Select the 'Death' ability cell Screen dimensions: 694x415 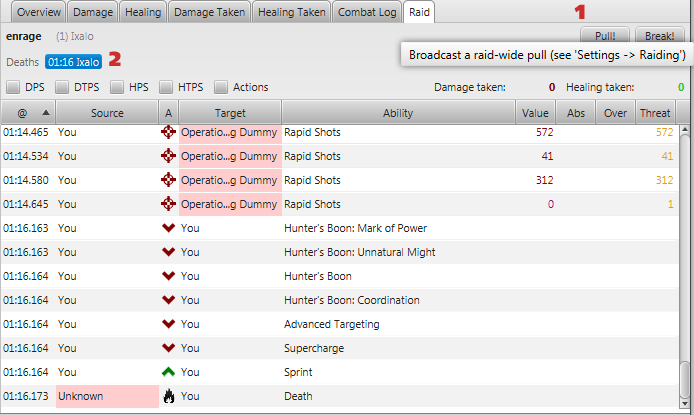click(298, 396)
